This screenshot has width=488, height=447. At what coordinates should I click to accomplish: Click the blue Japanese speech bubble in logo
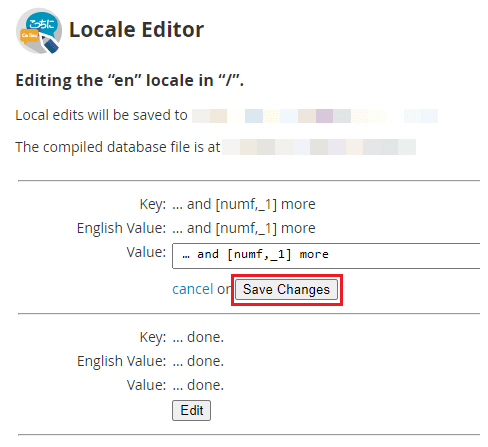coord(42,23)
